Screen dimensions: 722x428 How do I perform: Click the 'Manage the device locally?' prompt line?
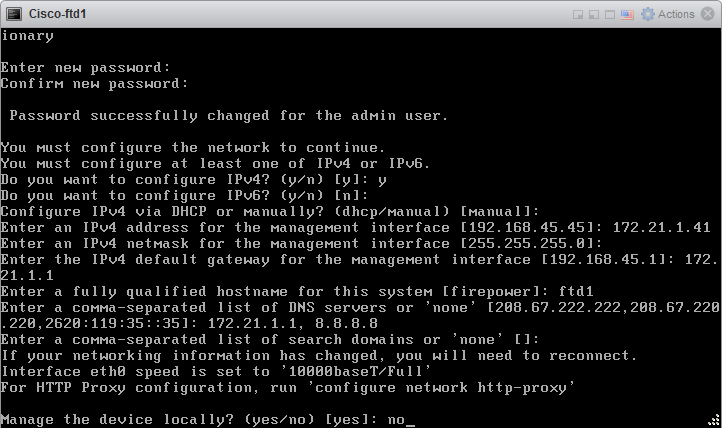pyautogui.click(x=207, y=420)
